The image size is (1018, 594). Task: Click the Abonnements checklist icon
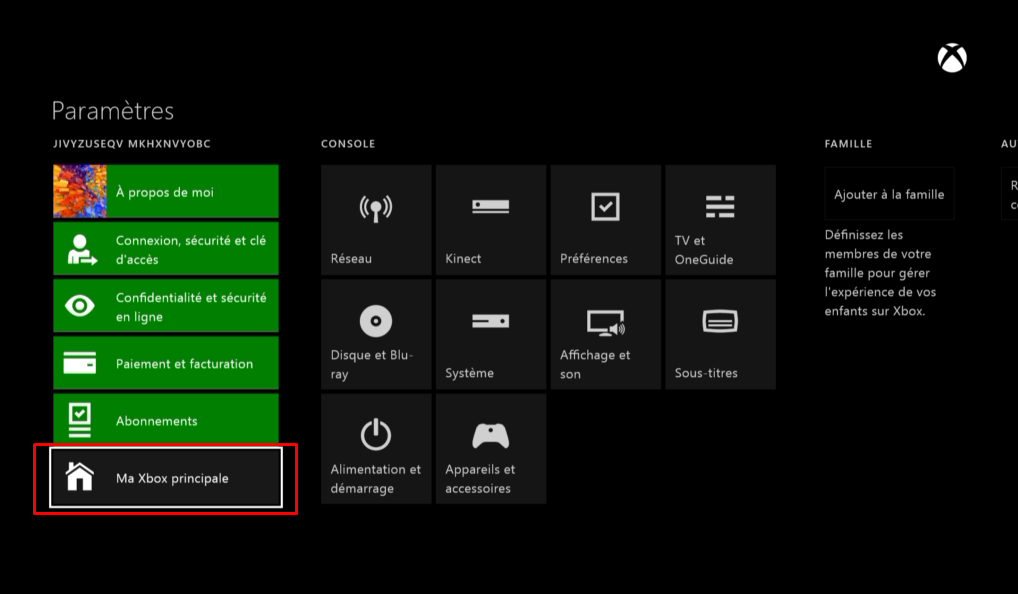pyautogui.click(x=80, y=420)
